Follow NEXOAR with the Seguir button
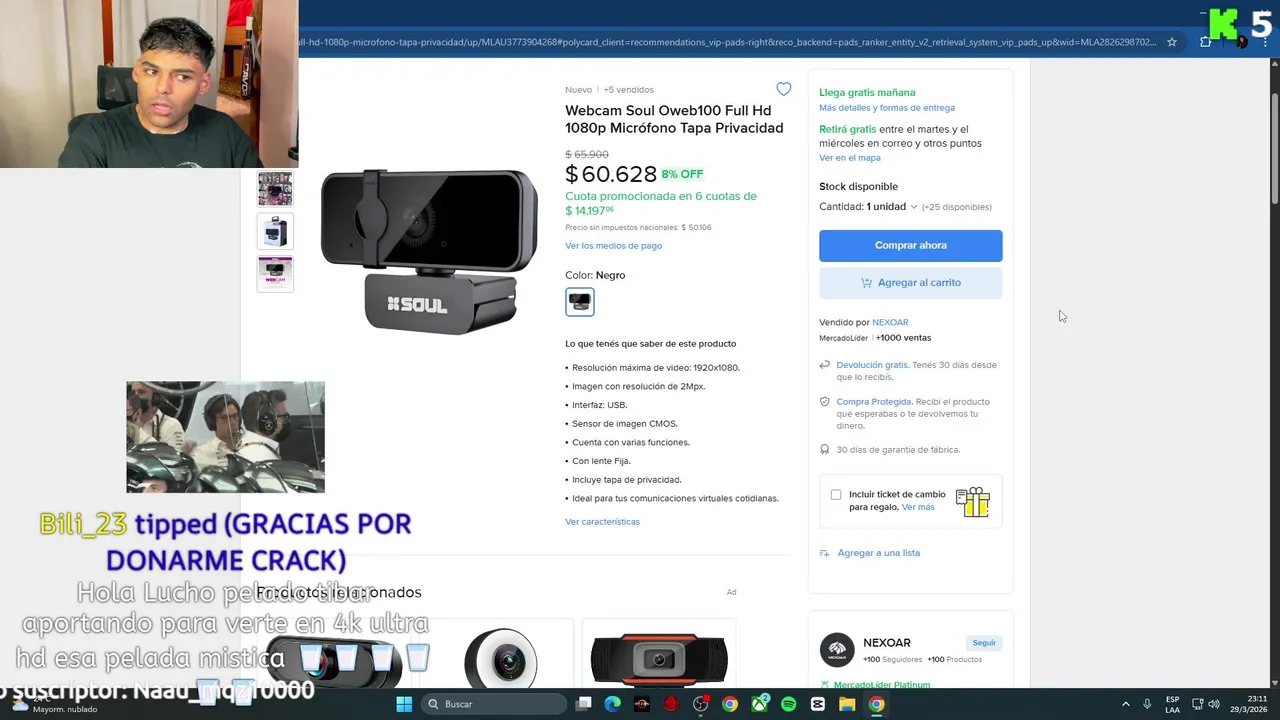This screenshot has width=1280, height=720. pyautogui.click(x=984, y=643)
